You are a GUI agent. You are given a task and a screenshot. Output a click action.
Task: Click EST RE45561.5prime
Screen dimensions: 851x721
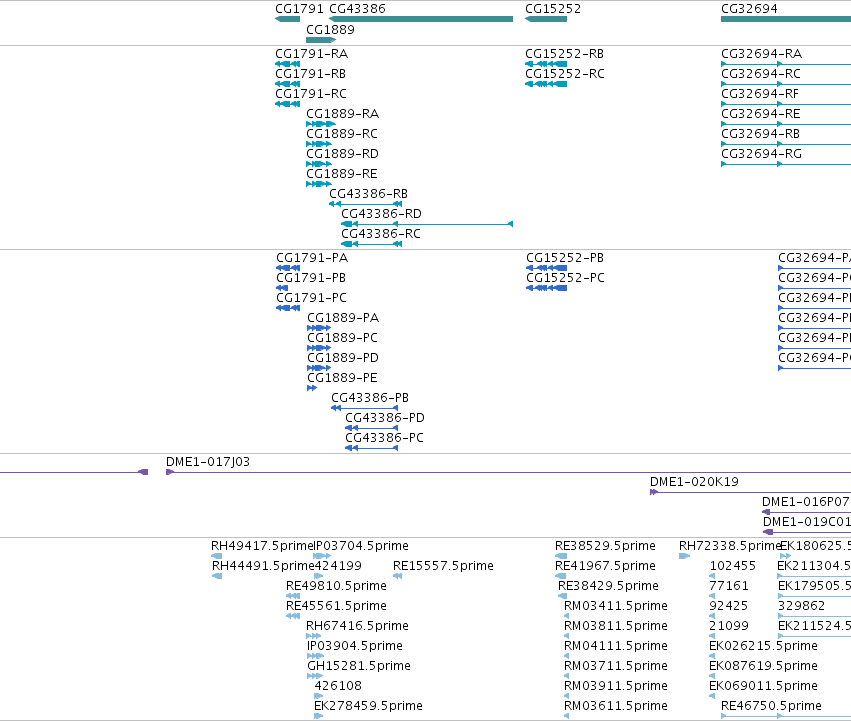tap(336, 606)
